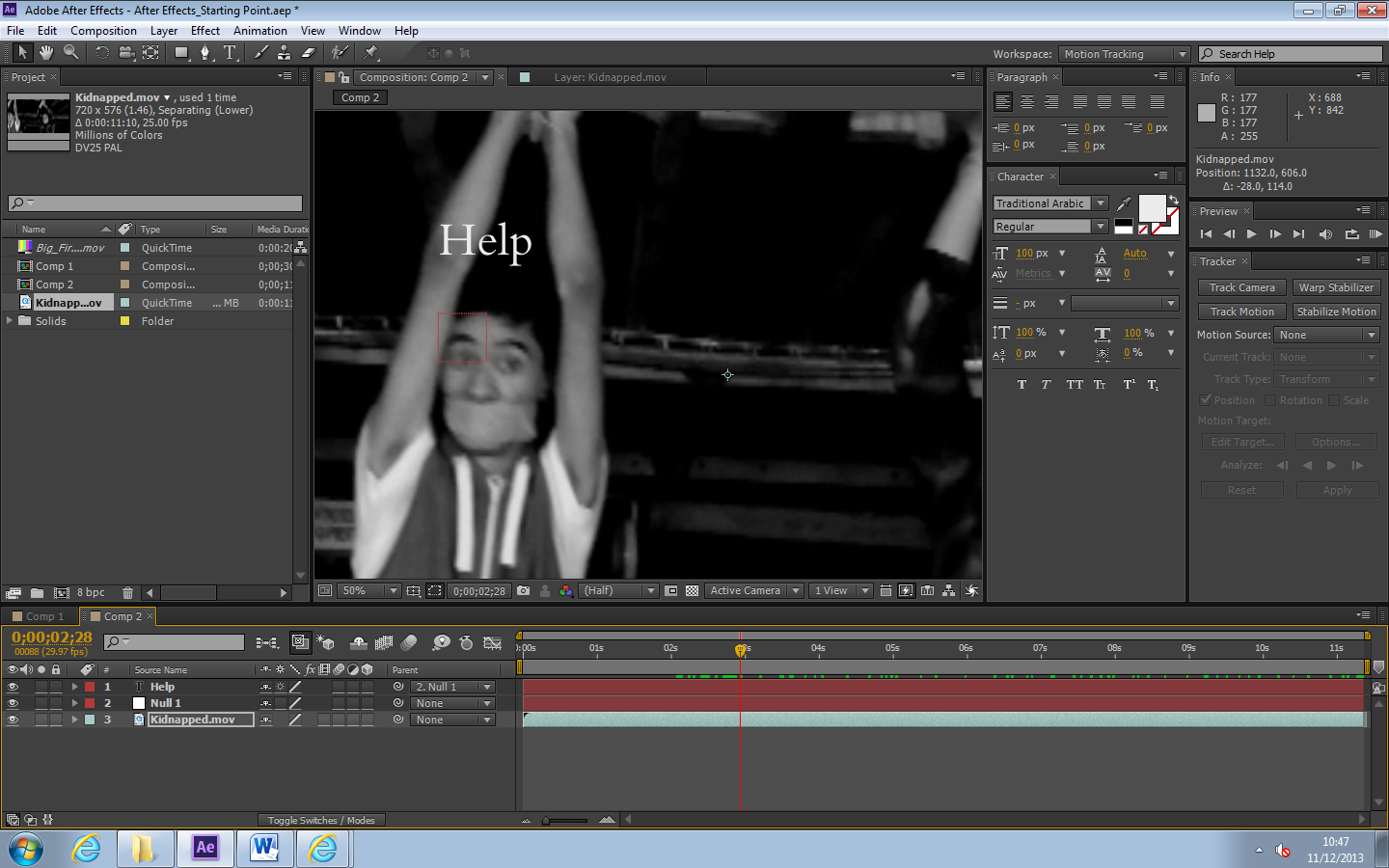Click the Take Snapshot camera icon
Viewport: 1389px width, 868px height.
point(523,590)
